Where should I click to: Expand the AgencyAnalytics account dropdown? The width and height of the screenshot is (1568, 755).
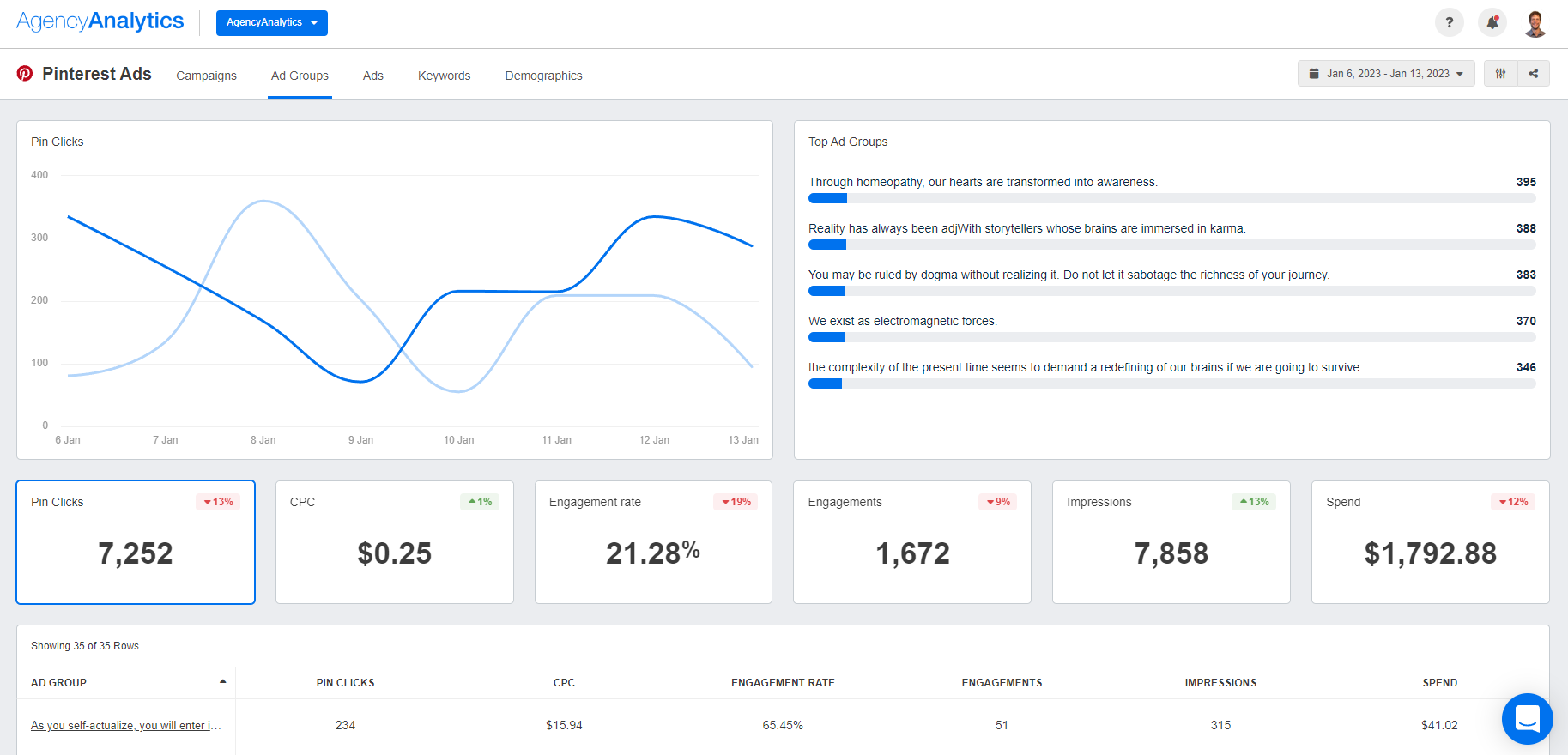(271, 23)
